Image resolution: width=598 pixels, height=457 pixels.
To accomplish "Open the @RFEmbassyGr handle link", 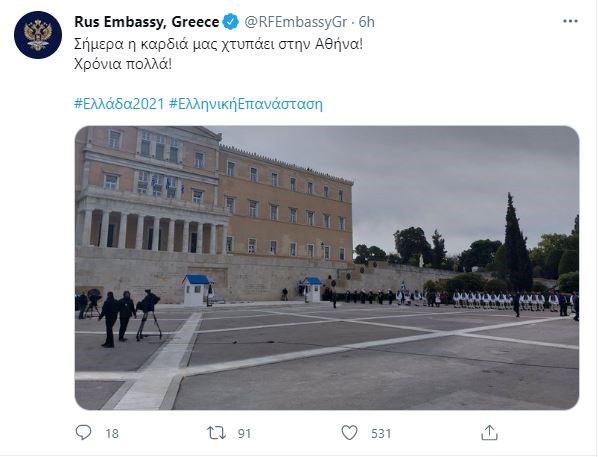I will coord(296,22).
